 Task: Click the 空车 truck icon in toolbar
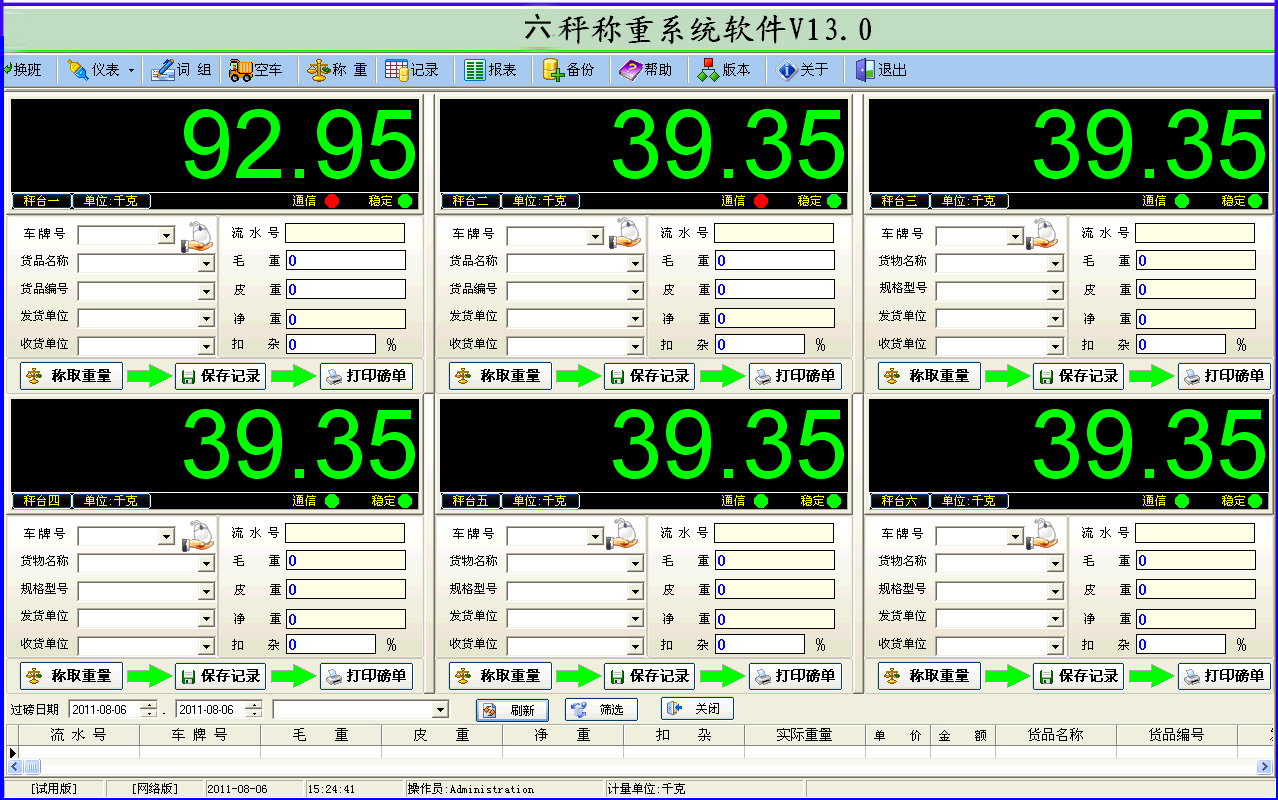coord(240,70)
